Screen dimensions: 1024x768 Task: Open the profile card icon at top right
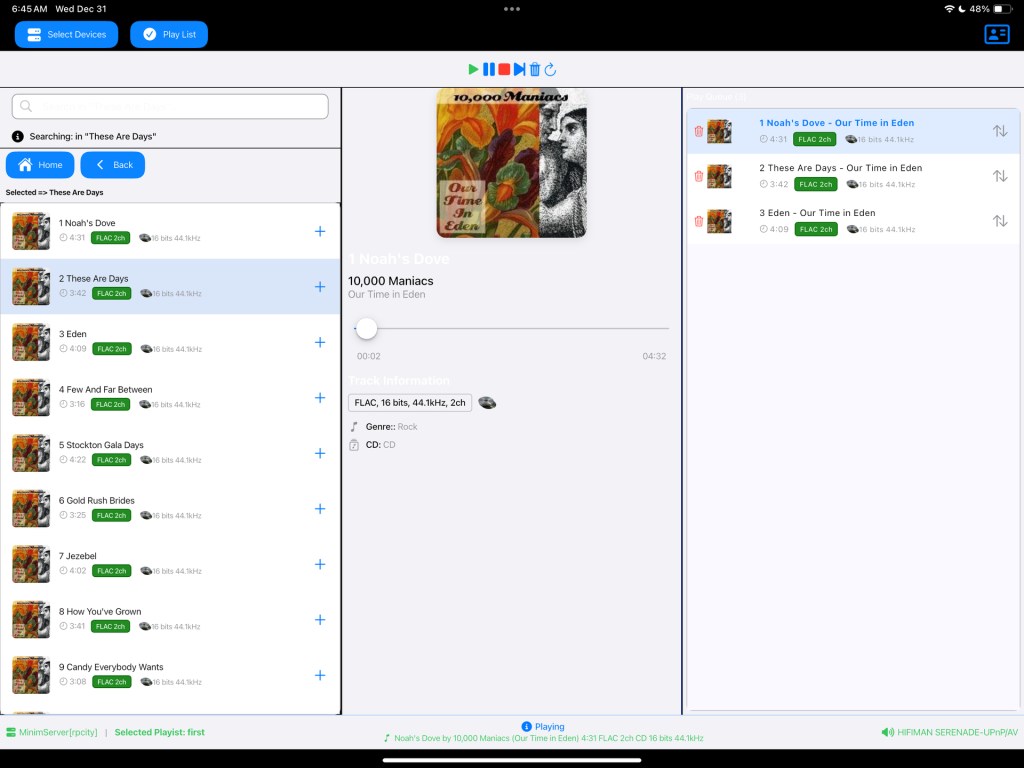point(997,34)
